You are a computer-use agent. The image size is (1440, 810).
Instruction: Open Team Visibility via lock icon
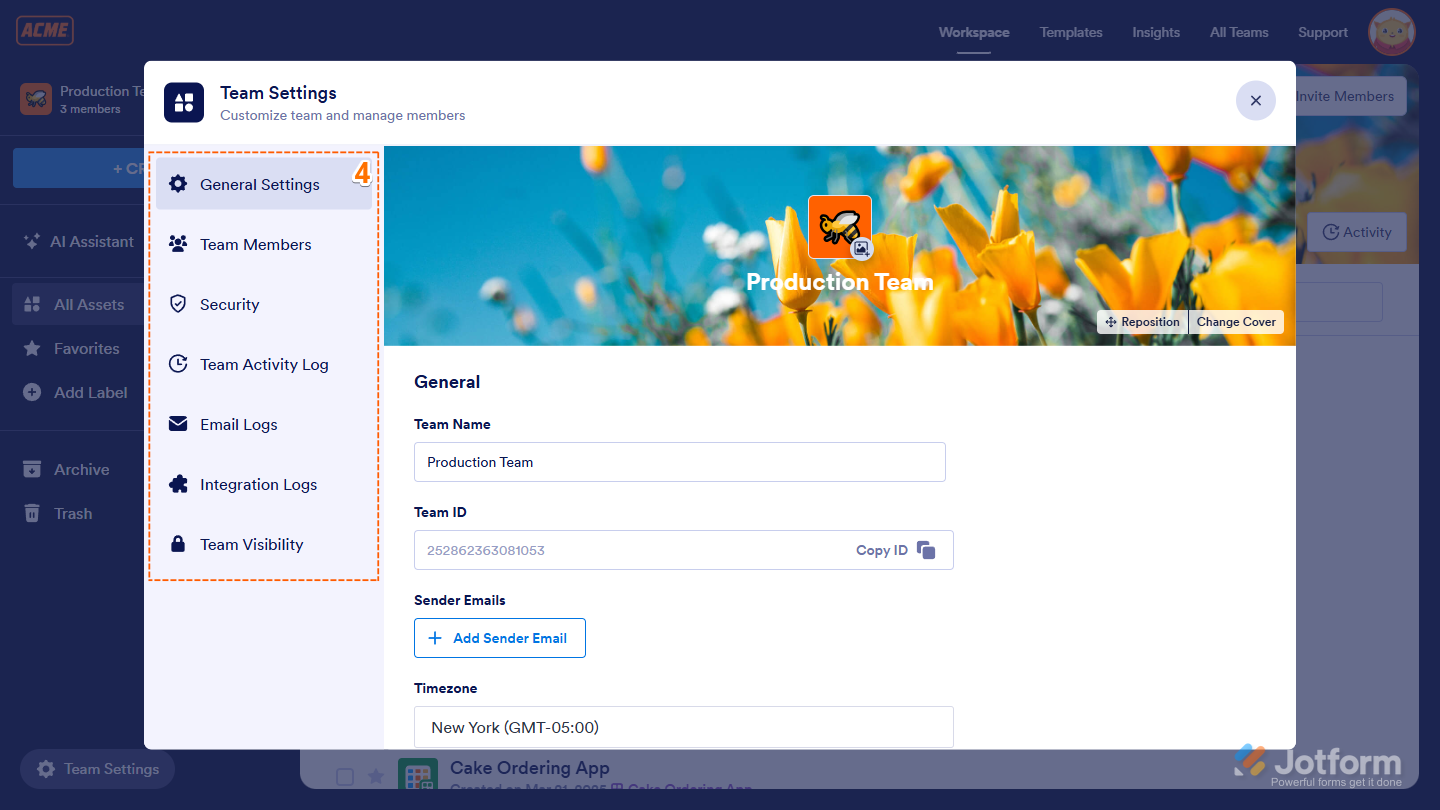178,544
